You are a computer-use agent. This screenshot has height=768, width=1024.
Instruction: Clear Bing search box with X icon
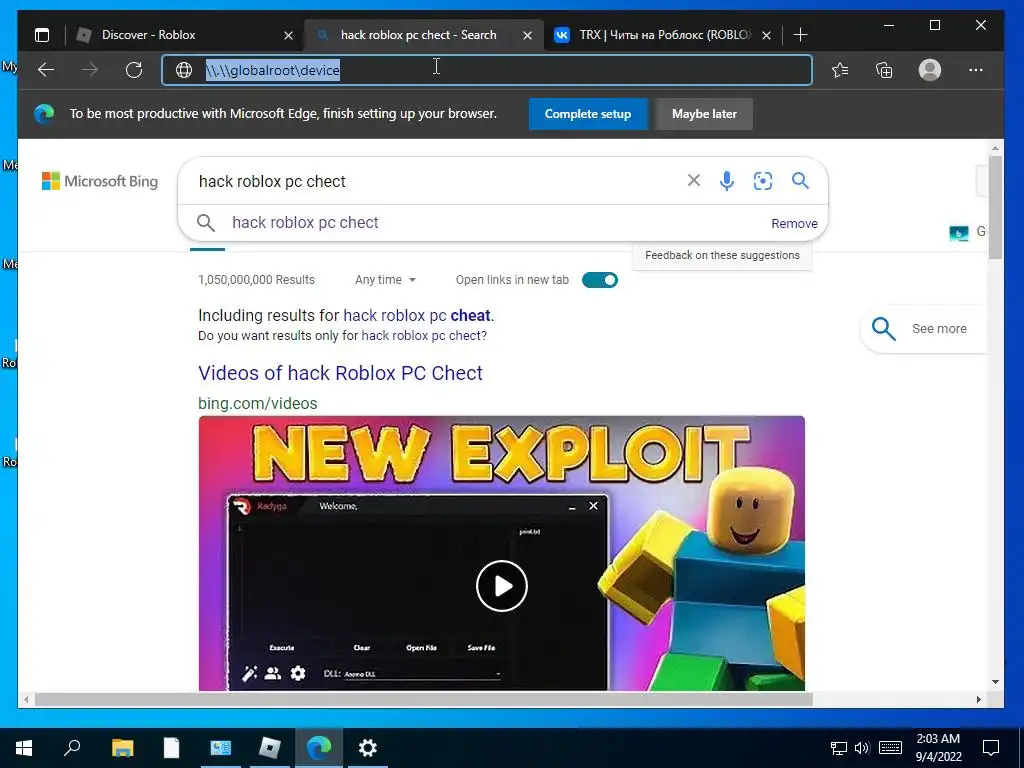[x=694, y=180]
